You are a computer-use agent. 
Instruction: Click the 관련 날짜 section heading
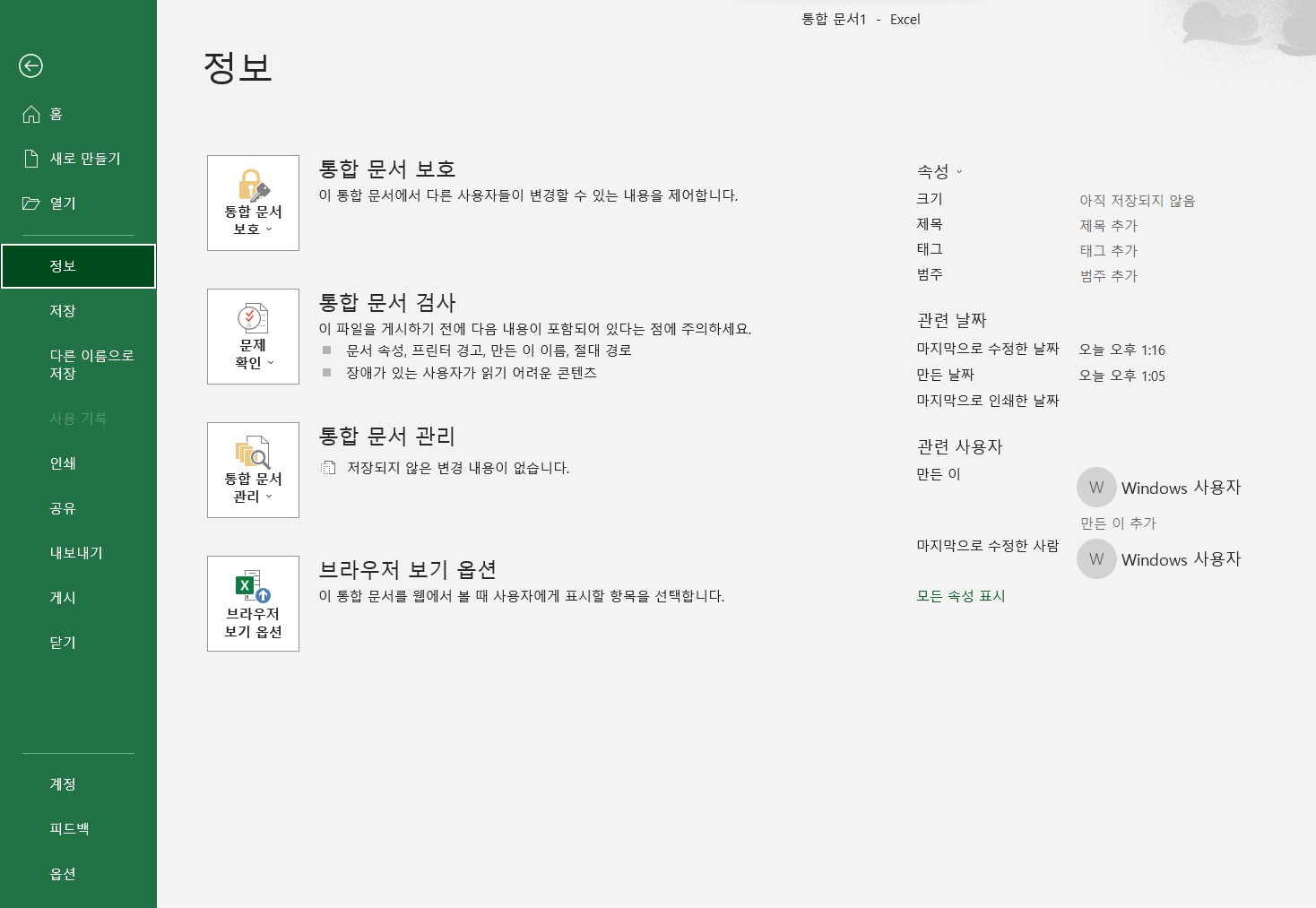pos(951,320)
